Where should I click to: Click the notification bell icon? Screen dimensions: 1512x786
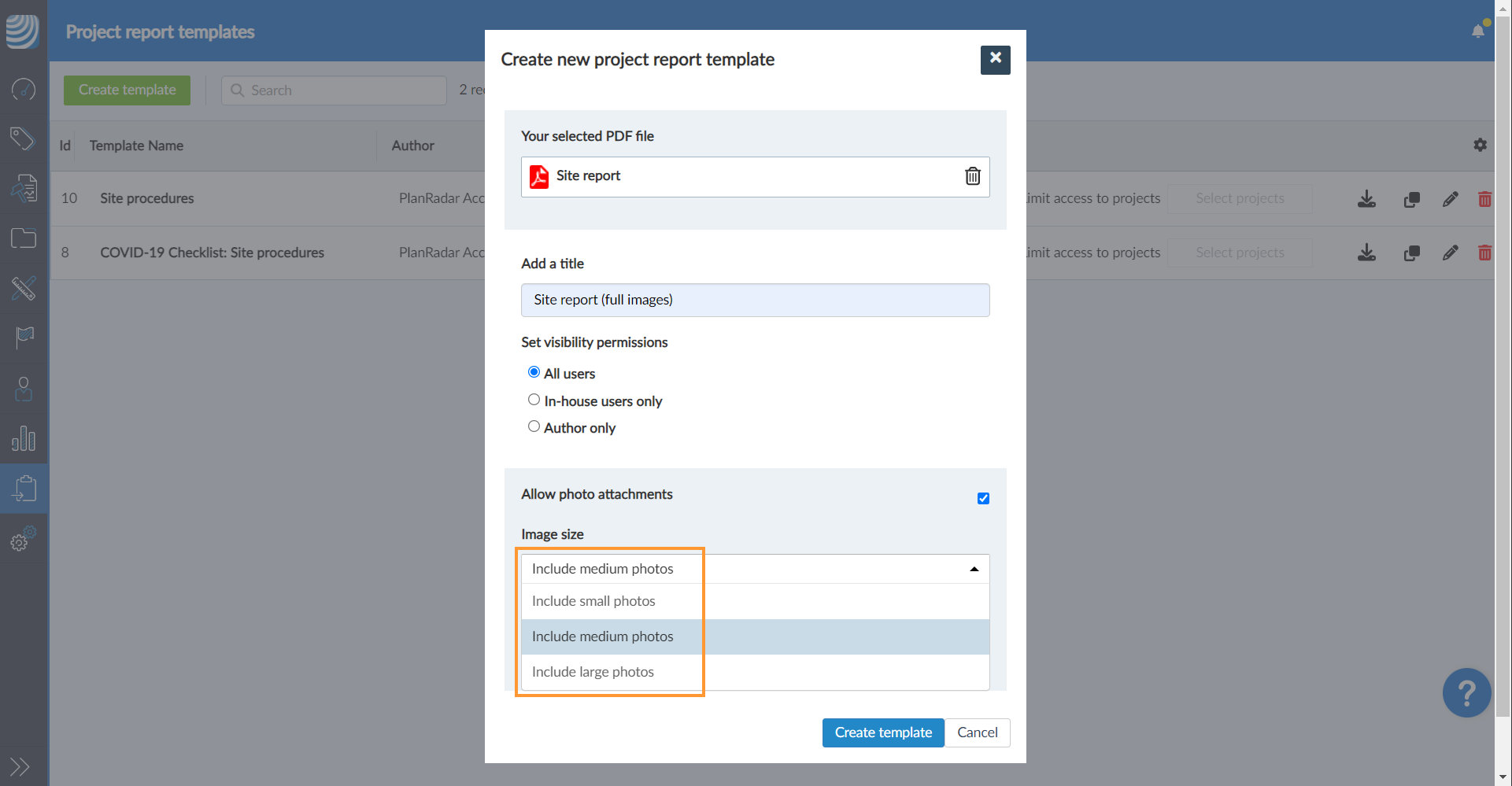point(1477,31)
